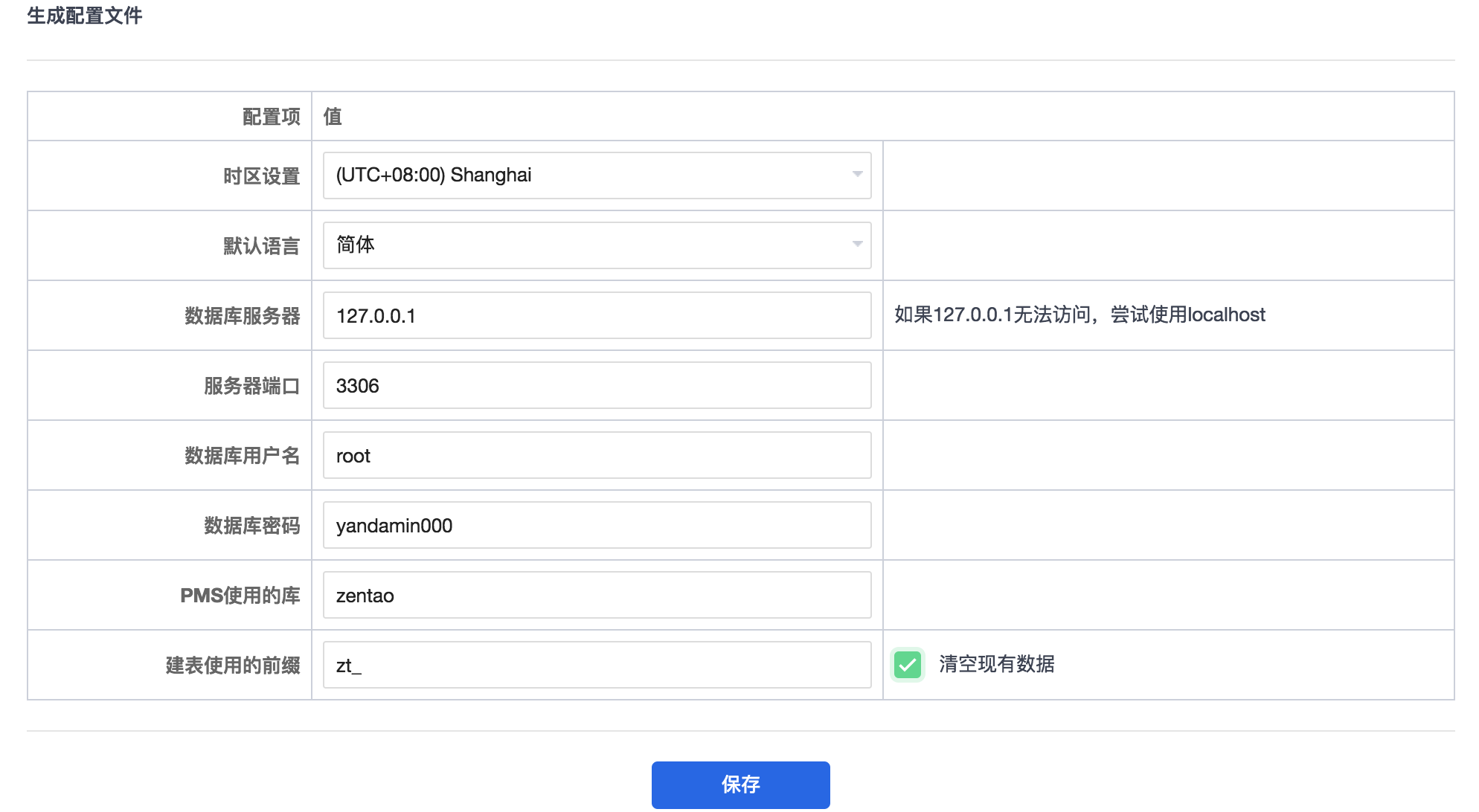The height and width of the screenshot is (812, 1479).
Task: Click the 建表使用的前缀 label
Action: (x=232, y=666)
